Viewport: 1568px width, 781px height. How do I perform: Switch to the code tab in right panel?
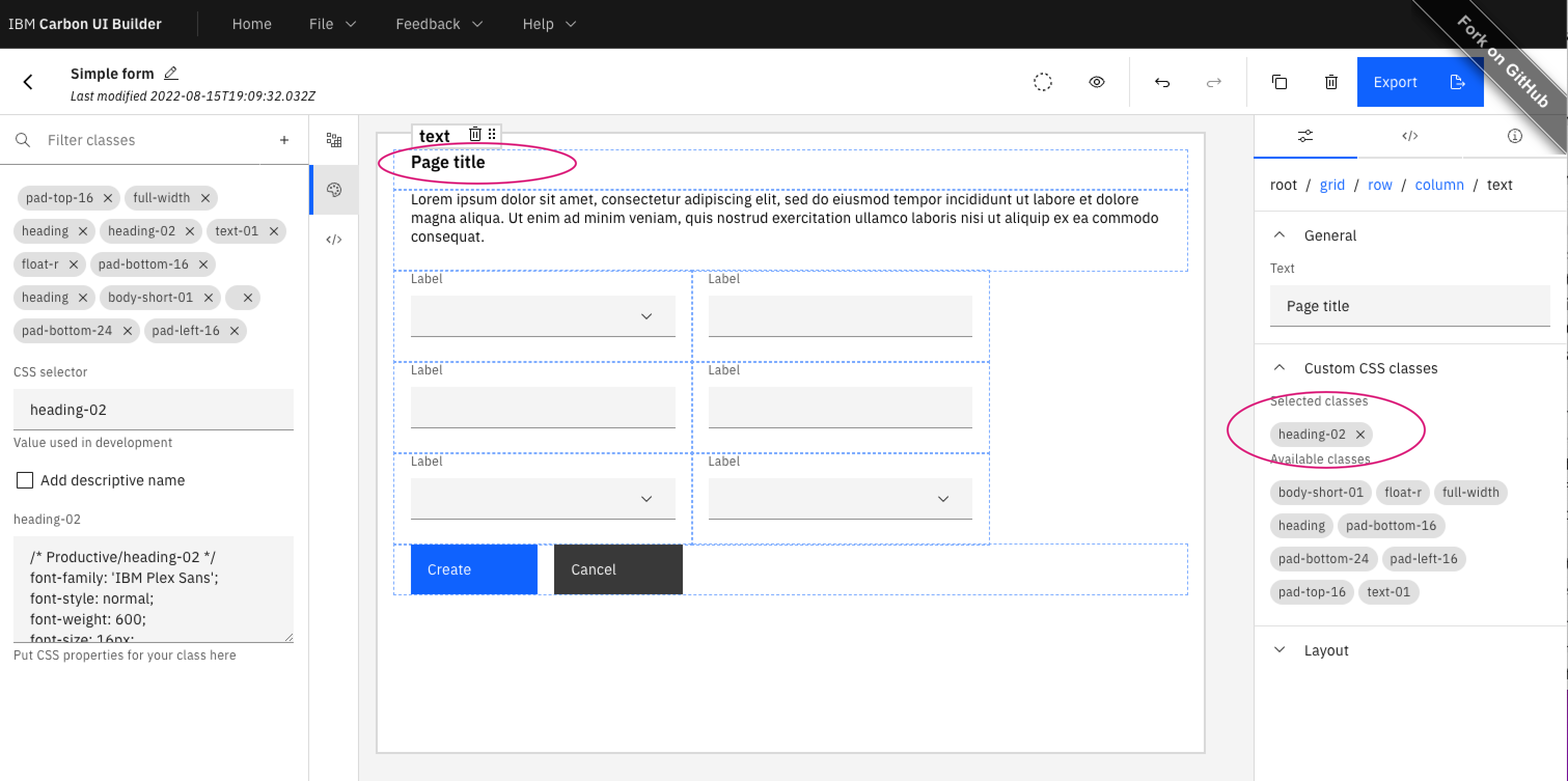click(x=1410, y=136)
